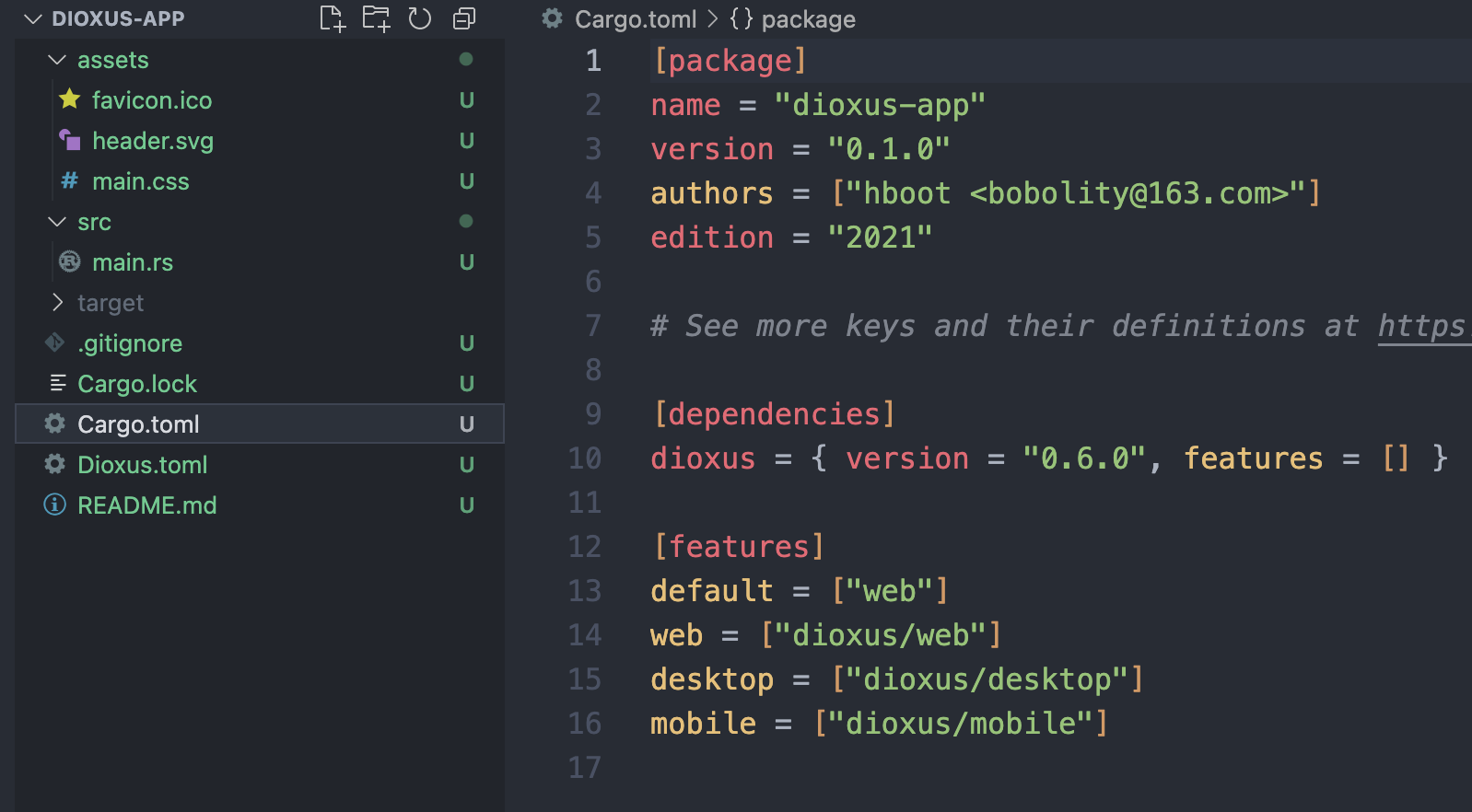The height and width of the screenshot is (812, 1472).
Task: Open header.svg file
Action: point(153,141)
